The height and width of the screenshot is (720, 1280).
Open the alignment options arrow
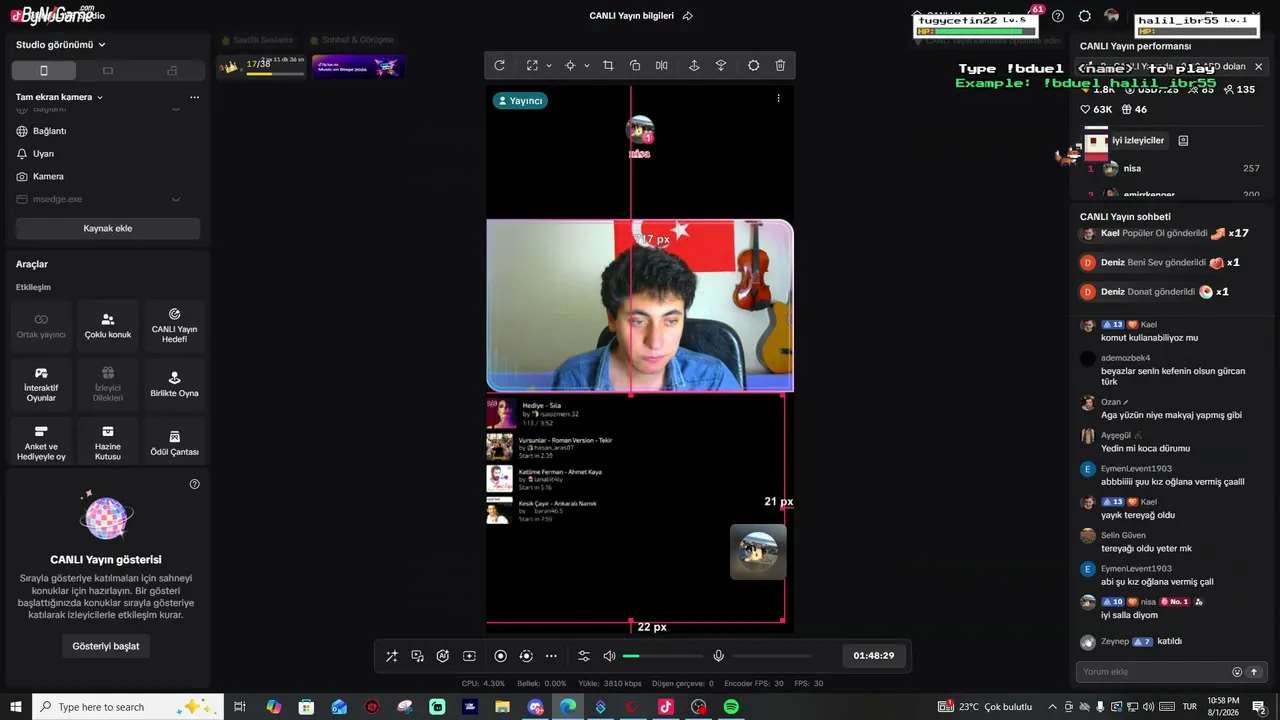586,66
